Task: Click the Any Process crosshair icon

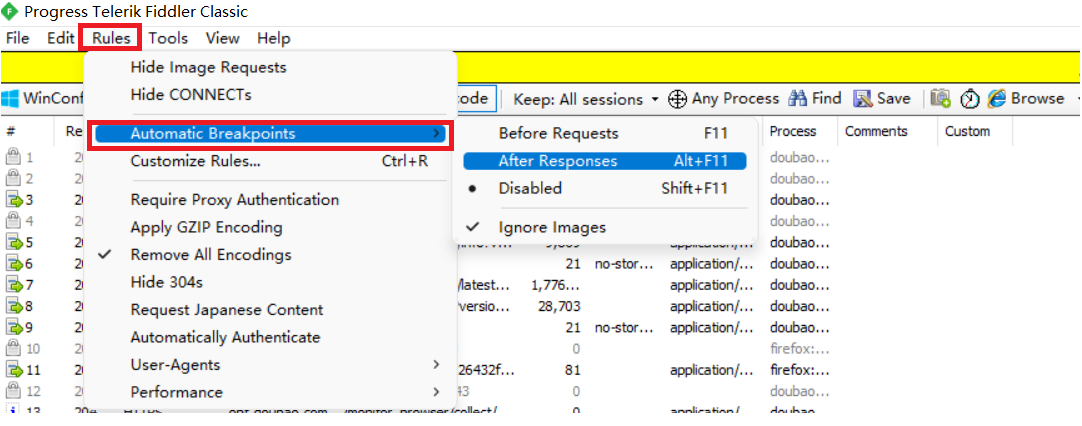Action: pyautogui.click(x=678, y=99)
